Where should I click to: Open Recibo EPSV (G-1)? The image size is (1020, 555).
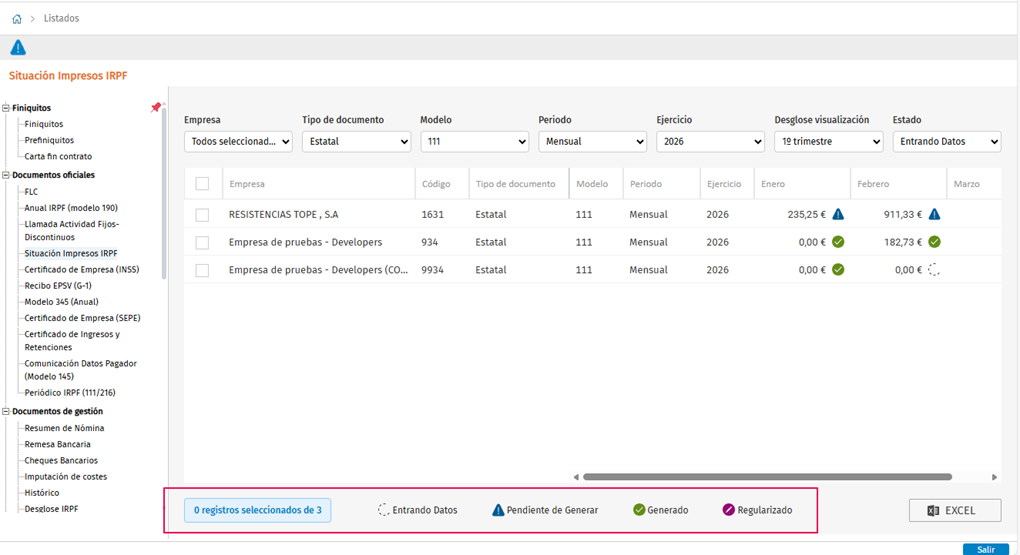58,286
